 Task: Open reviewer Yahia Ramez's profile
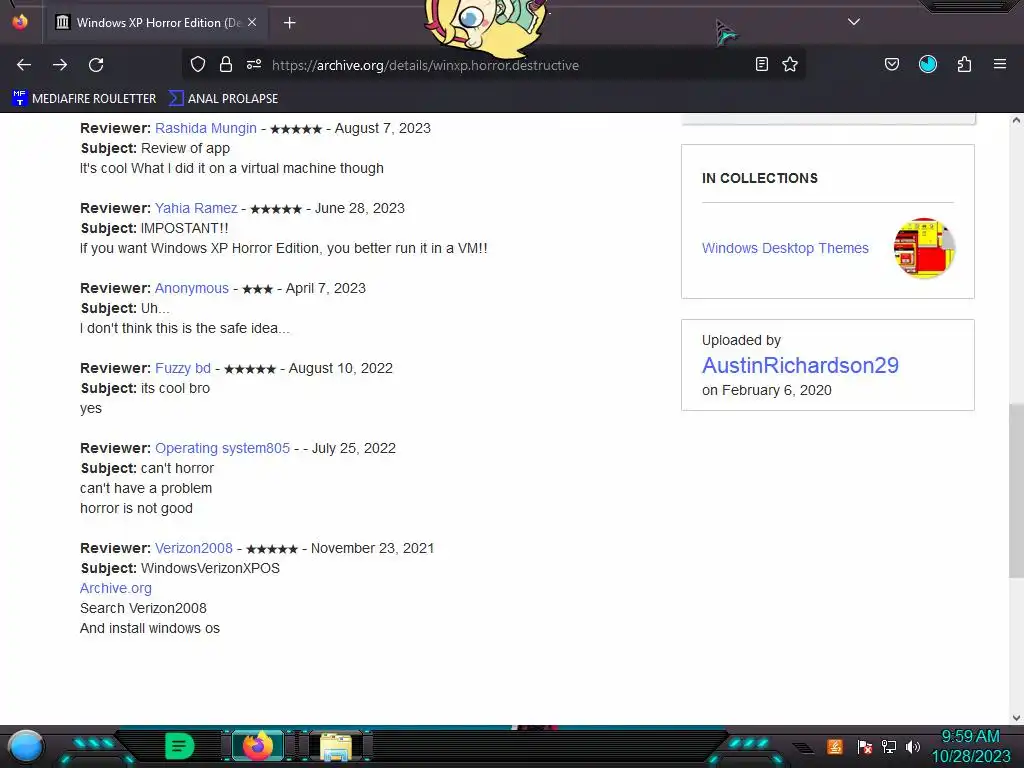[196, 208]
